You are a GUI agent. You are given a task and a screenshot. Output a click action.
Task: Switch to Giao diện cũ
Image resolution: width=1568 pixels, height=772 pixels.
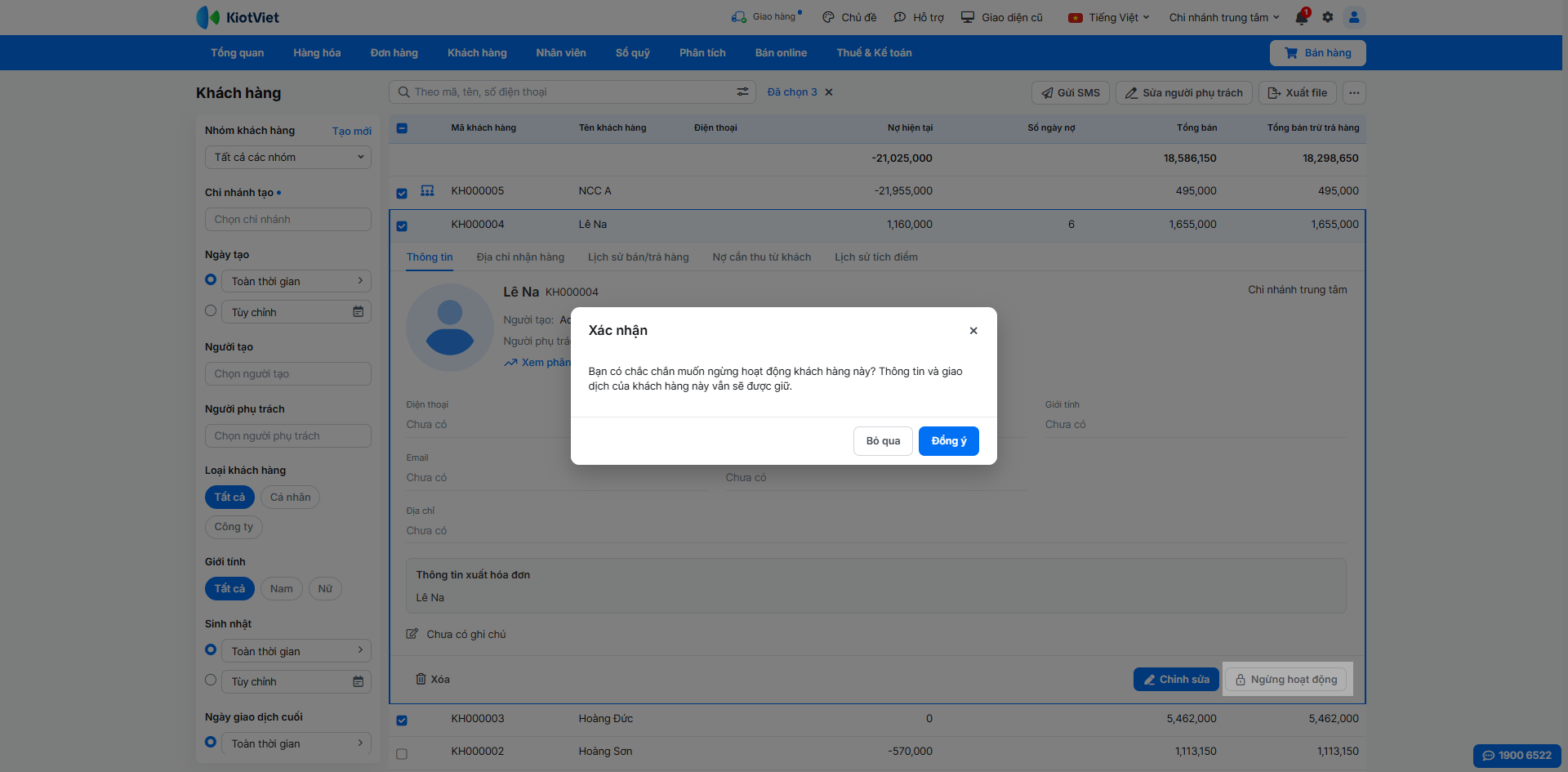(1002, 17)
